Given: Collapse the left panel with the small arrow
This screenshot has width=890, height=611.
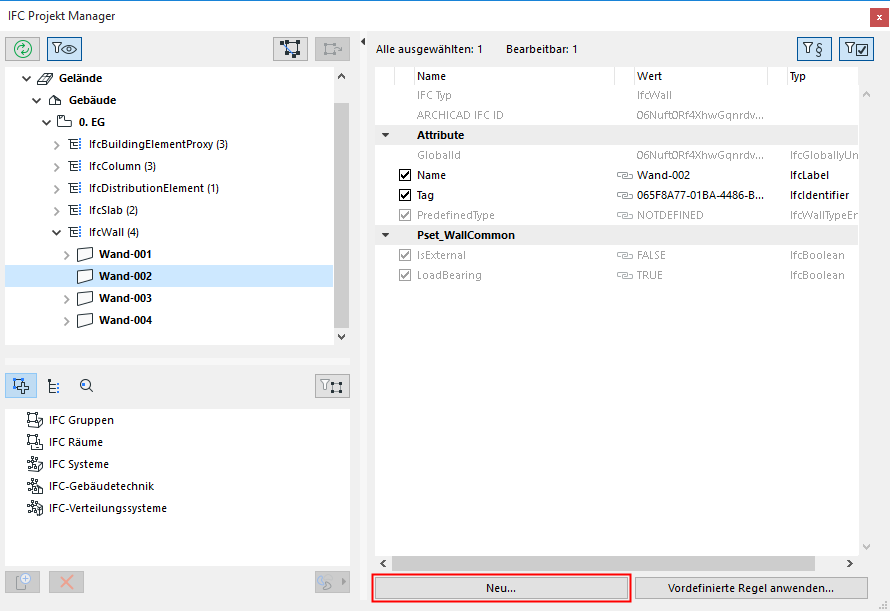Looking at the screenshot, I should (x=363, y=41).
